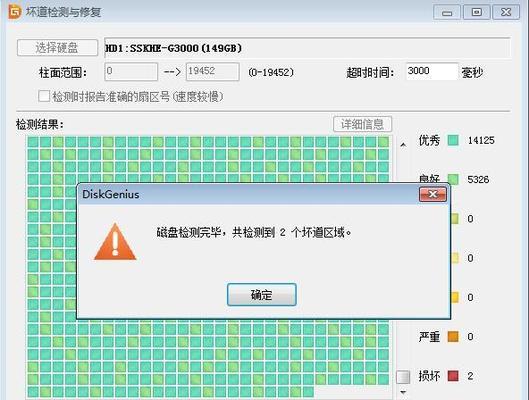Click the 超时时间 field showing 3000
Image resolution: width=529 pixels, height=400 pixels.
tap(432, 71)
